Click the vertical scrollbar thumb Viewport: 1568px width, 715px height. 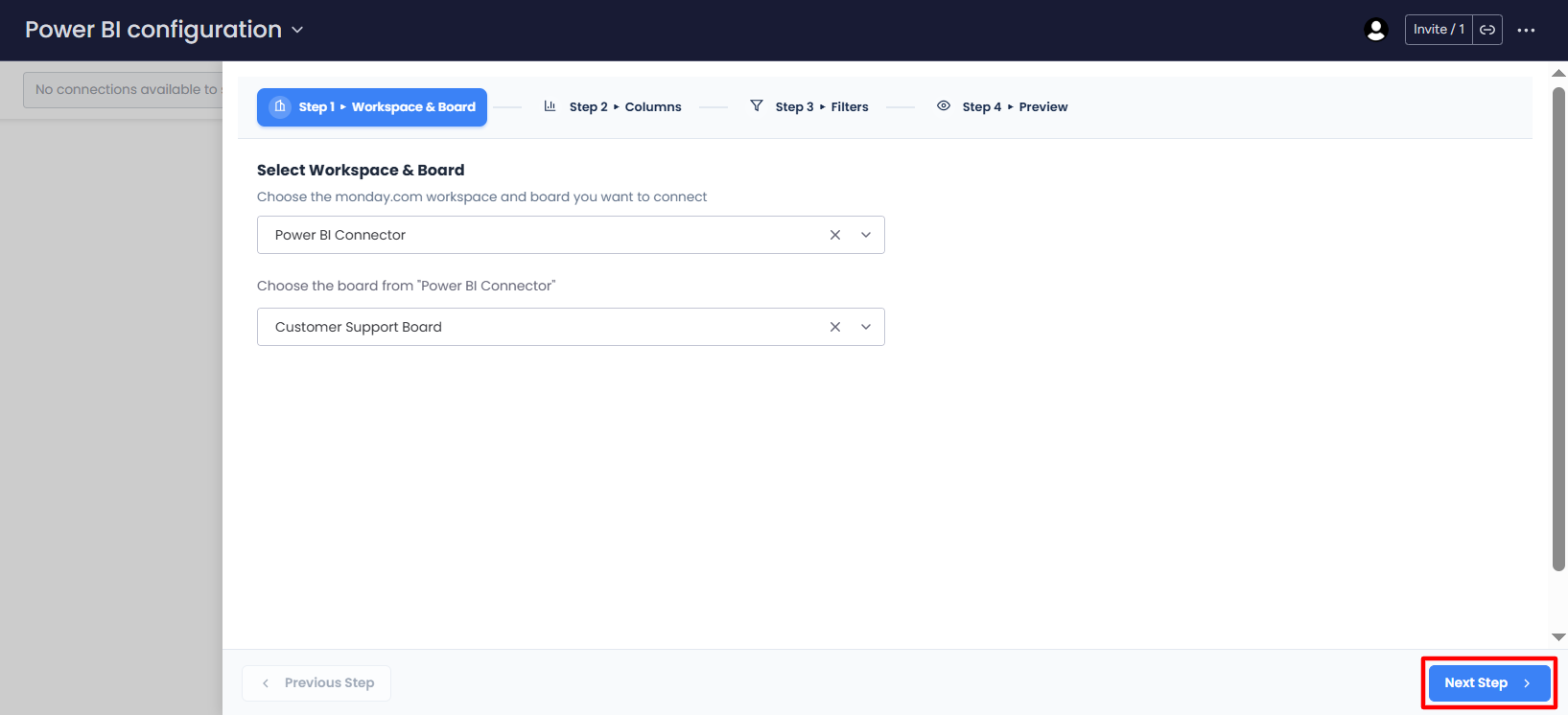tap(1558, 329)
